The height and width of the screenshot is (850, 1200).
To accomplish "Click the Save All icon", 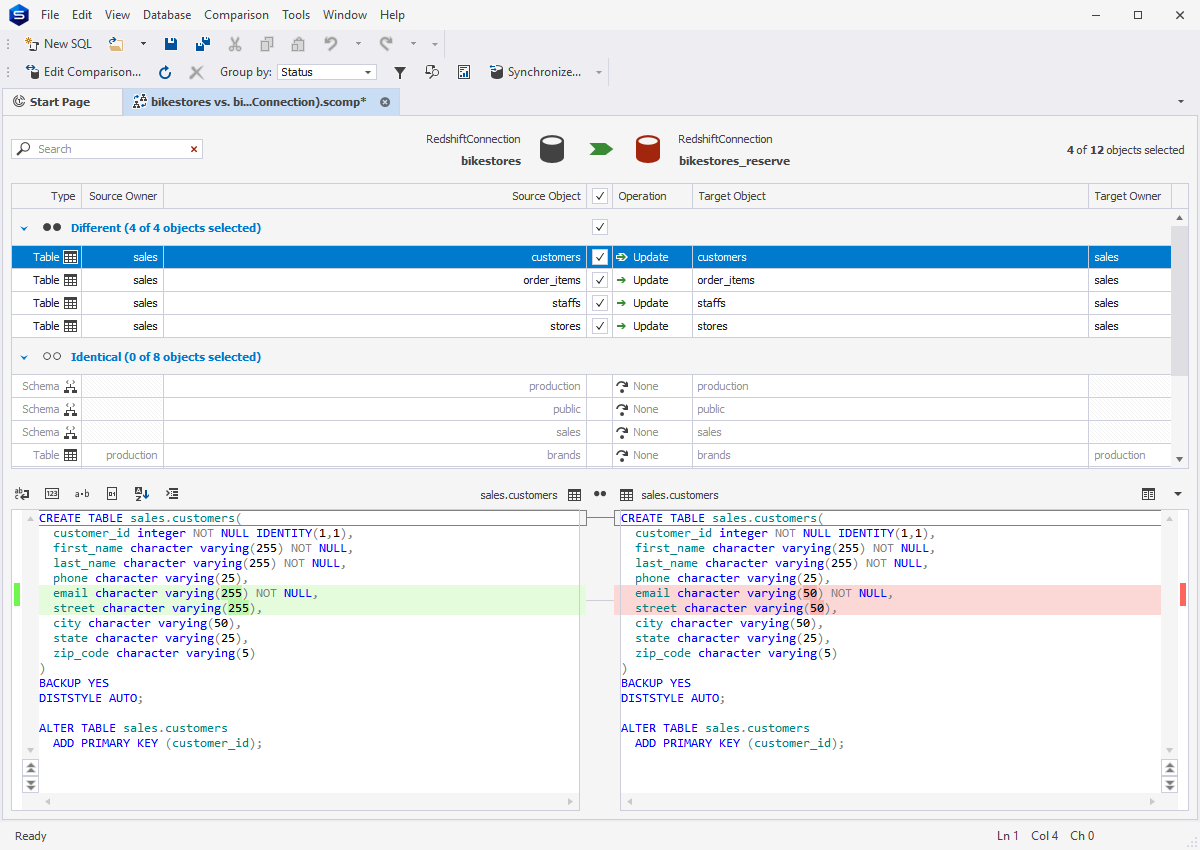I will click(203, 44).
